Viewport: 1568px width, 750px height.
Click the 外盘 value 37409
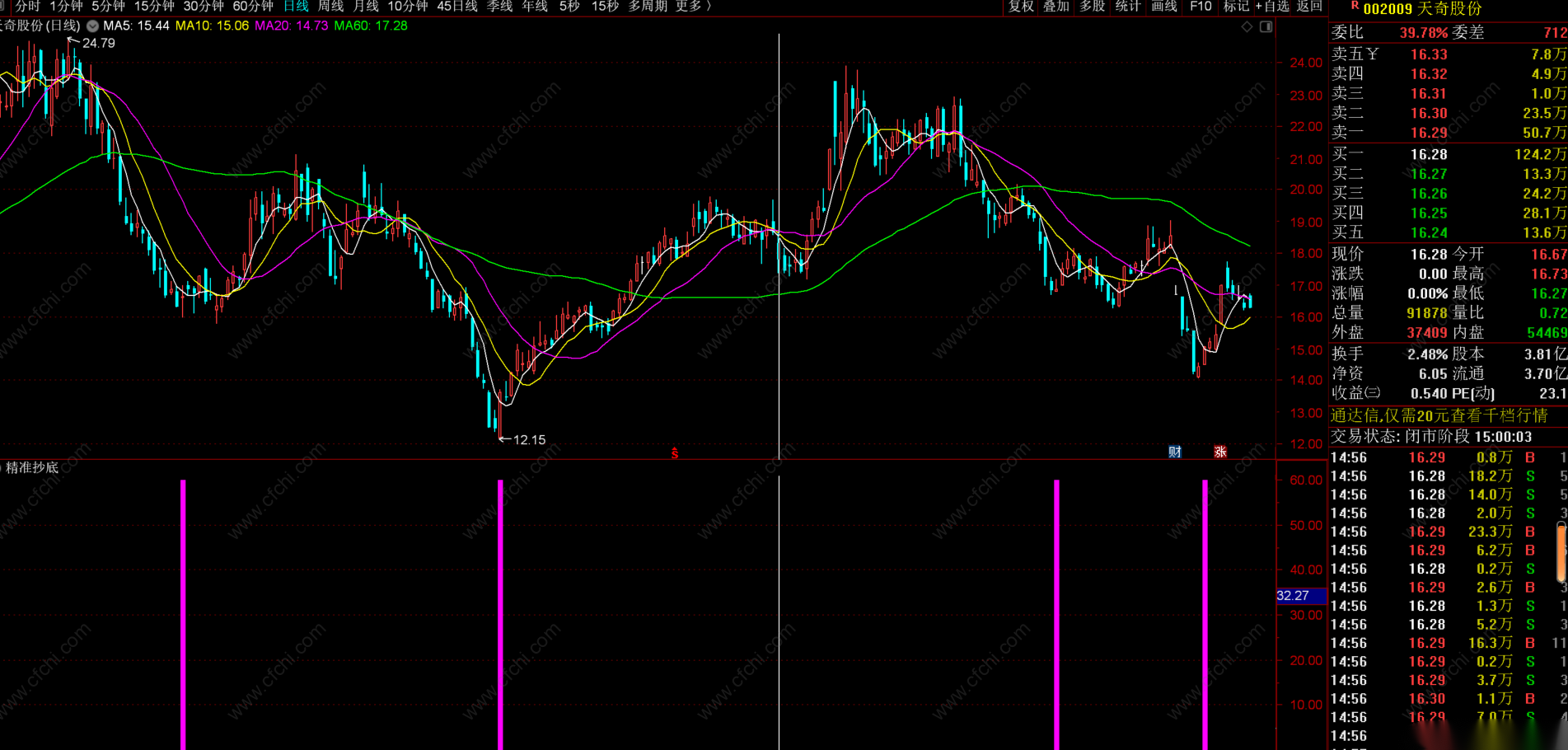point(1426,333)
